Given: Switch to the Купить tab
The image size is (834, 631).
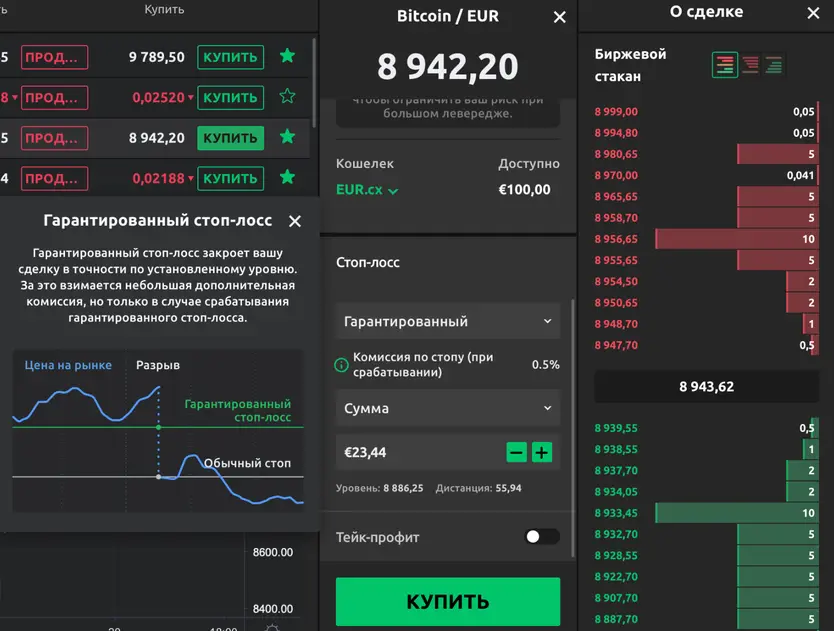Looking at the screenshot, I should click(x=164, y=9).
